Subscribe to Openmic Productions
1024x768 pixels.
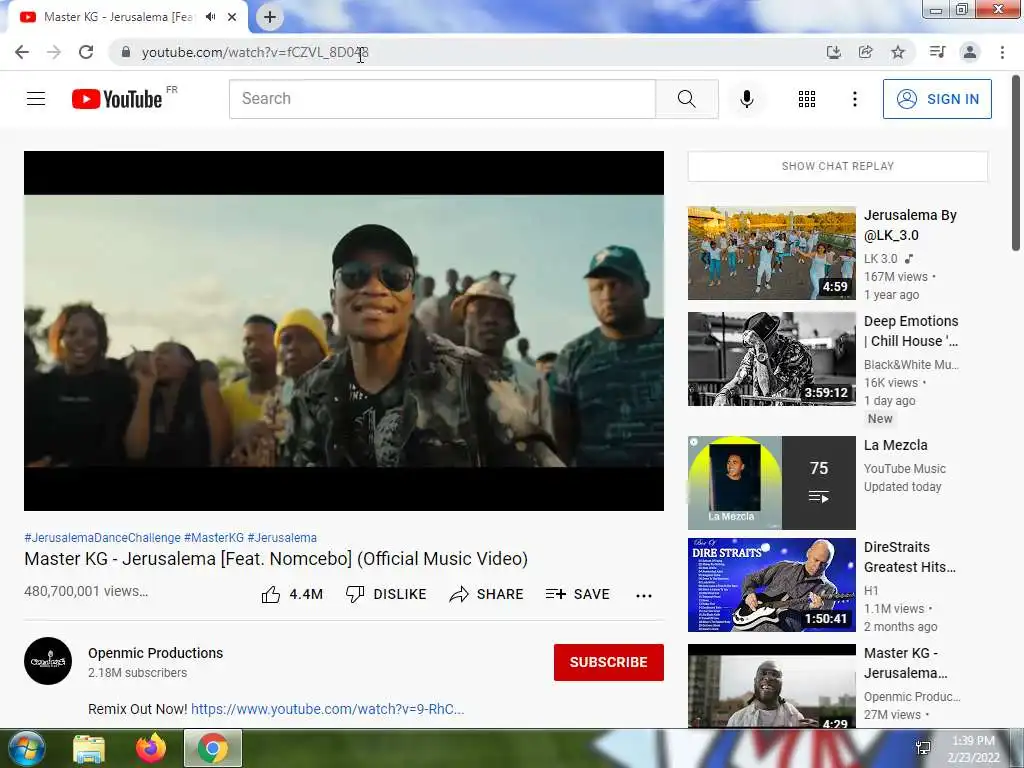click(x=609, y=662)
